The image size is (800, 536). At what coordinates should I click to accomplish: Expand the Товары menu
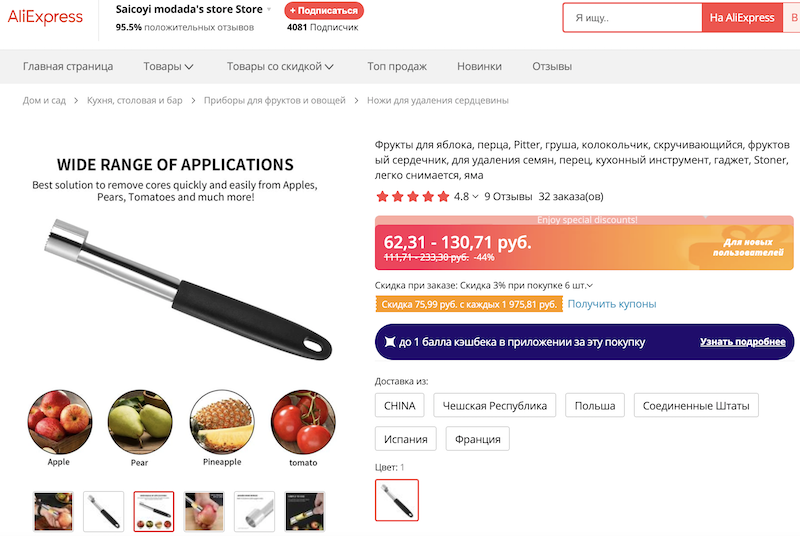[x=168, y=66]
